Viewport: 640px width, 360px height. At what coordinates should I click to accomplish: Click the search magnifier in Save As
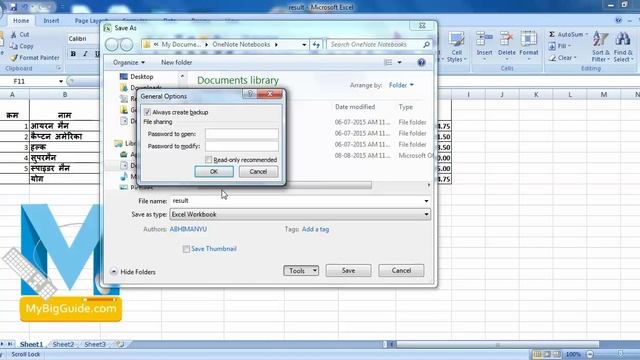click(426, 44)
